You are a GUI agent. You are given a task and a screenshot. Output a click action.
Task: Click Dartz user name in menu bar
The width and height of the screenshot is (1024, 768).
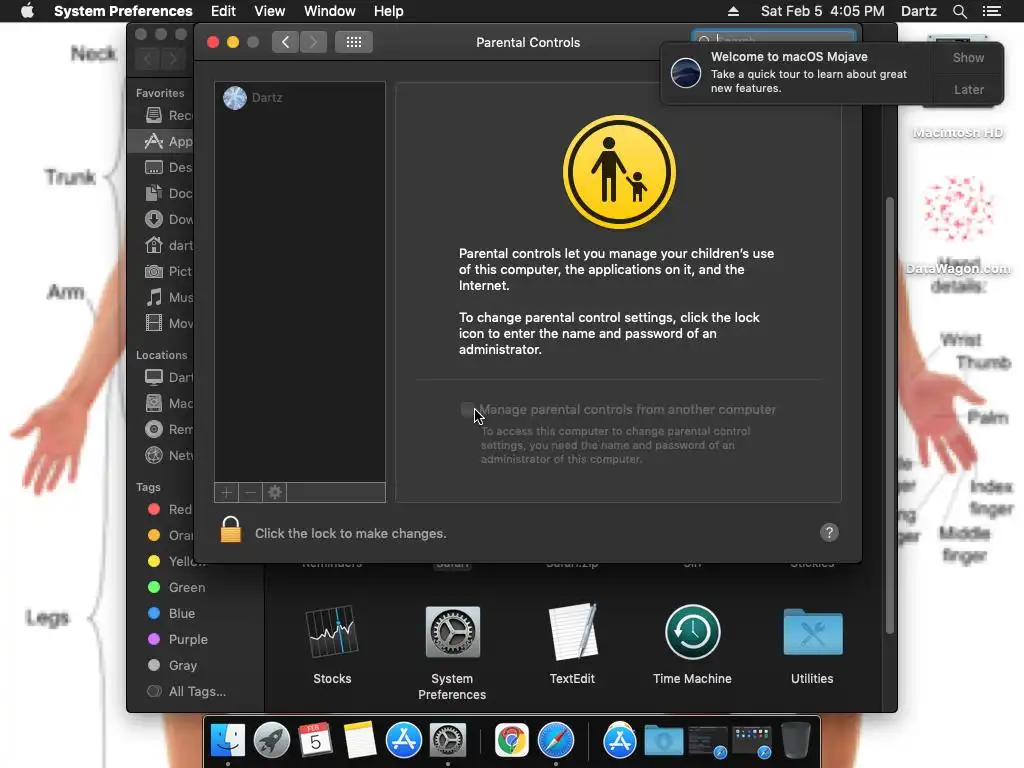(x=918, y=11)
